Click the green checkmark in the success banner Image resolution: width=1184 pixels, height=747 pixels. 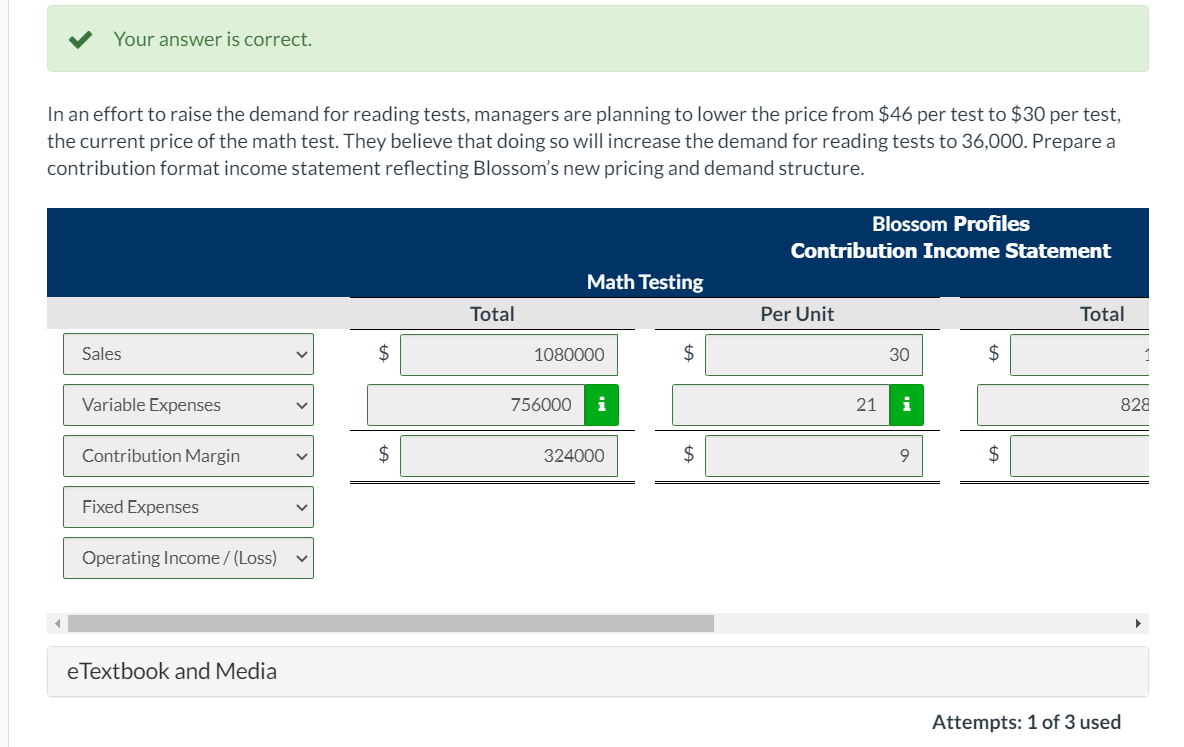pyautogui.click(x=79, y=38)
